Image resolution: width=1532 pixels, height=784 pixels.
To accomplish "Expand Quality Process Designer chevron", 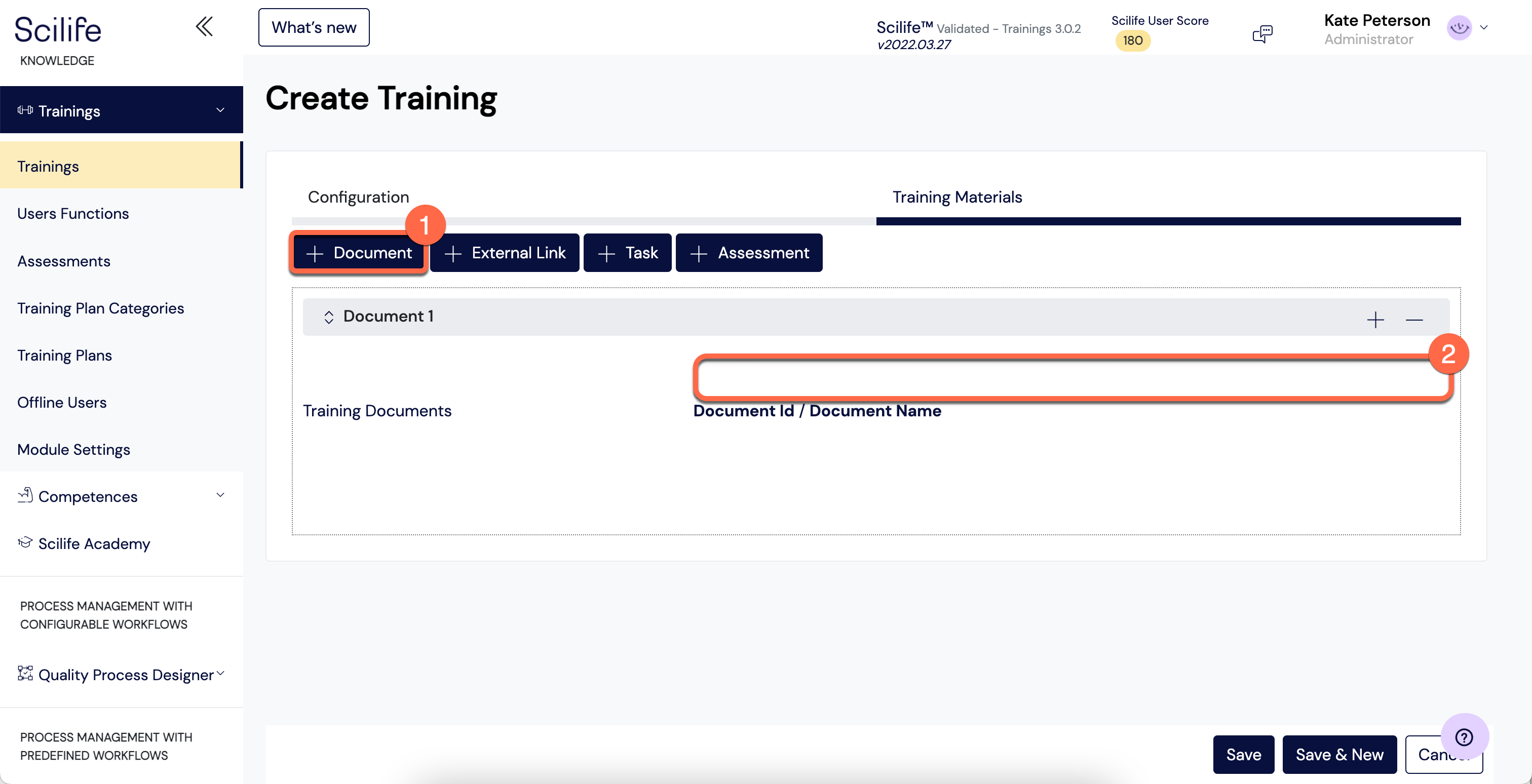I will pyautogui.click(x=220, y=673).
